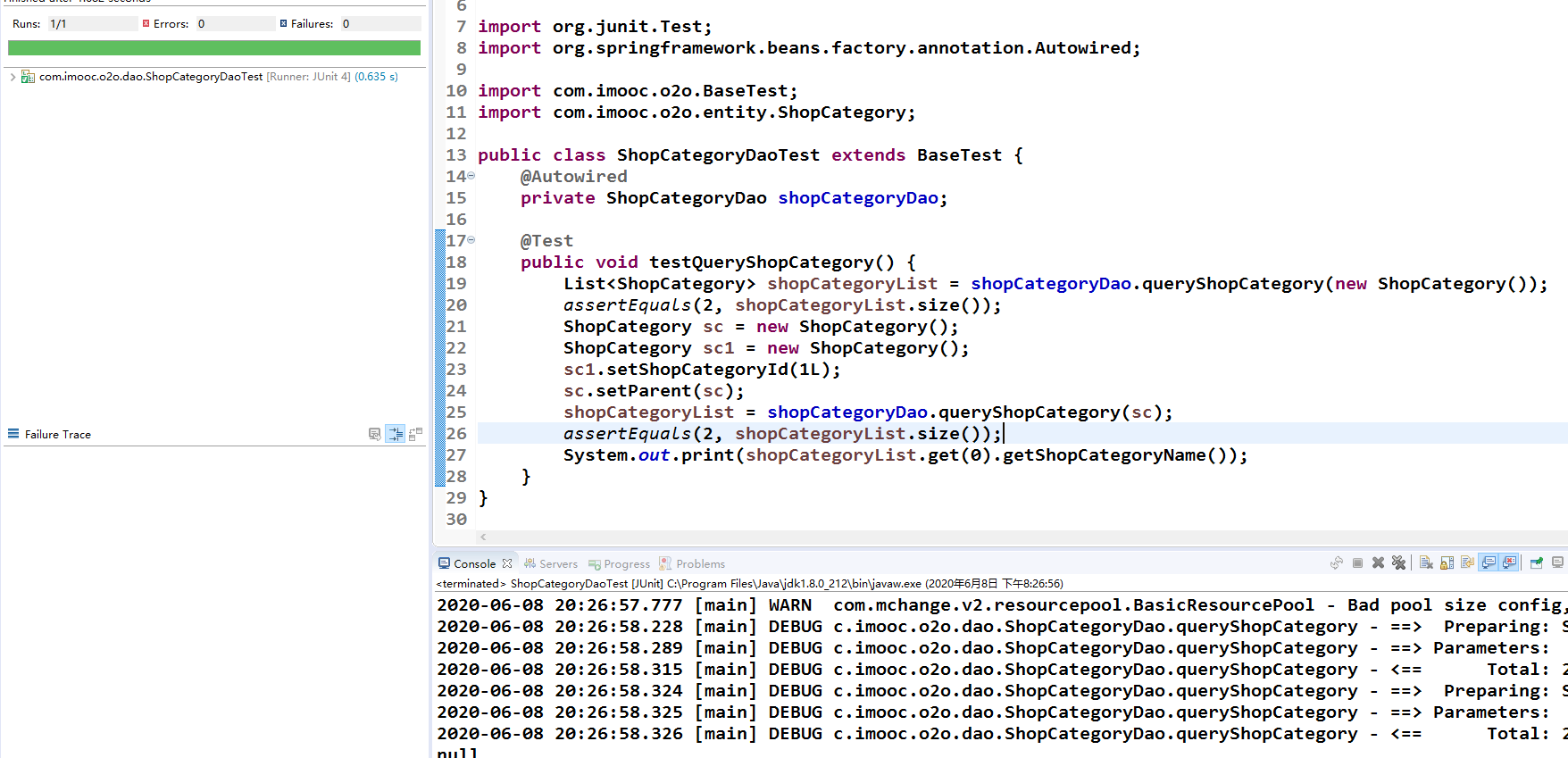The height and width of the screenshot is (758, 1568).
Task: Click 'sc1.setShopCategoryId(1L);' statement
Action: pyautogui.click(x=702, y=370)
